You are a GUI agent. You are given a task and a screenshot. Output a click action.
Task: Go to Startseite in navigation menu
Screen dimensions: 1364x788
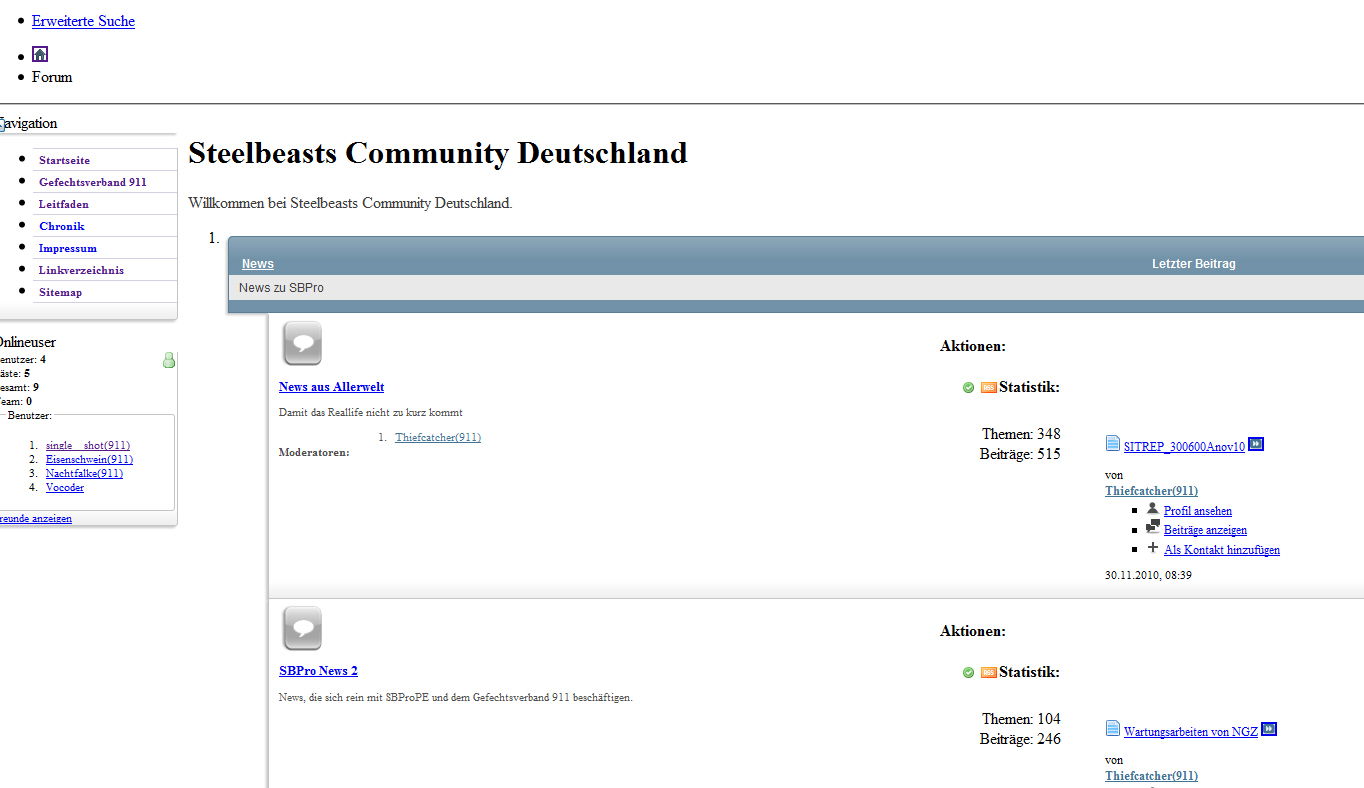click(x=64, y=160)
